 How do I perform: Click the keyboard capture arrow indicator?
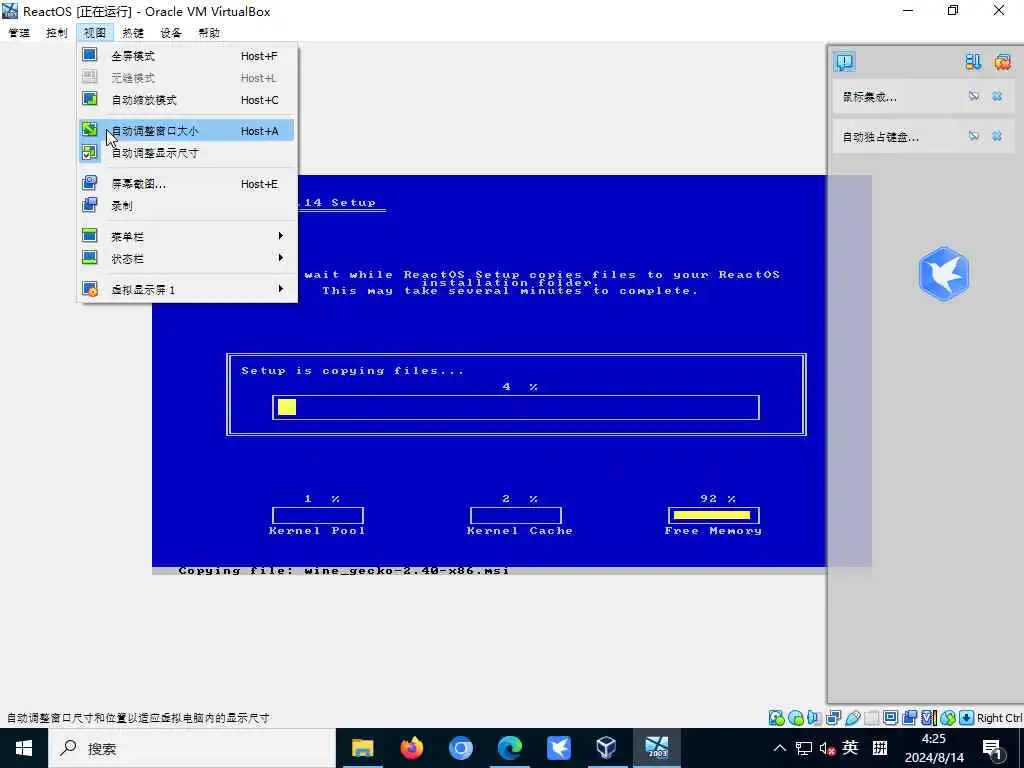(967, 718)
